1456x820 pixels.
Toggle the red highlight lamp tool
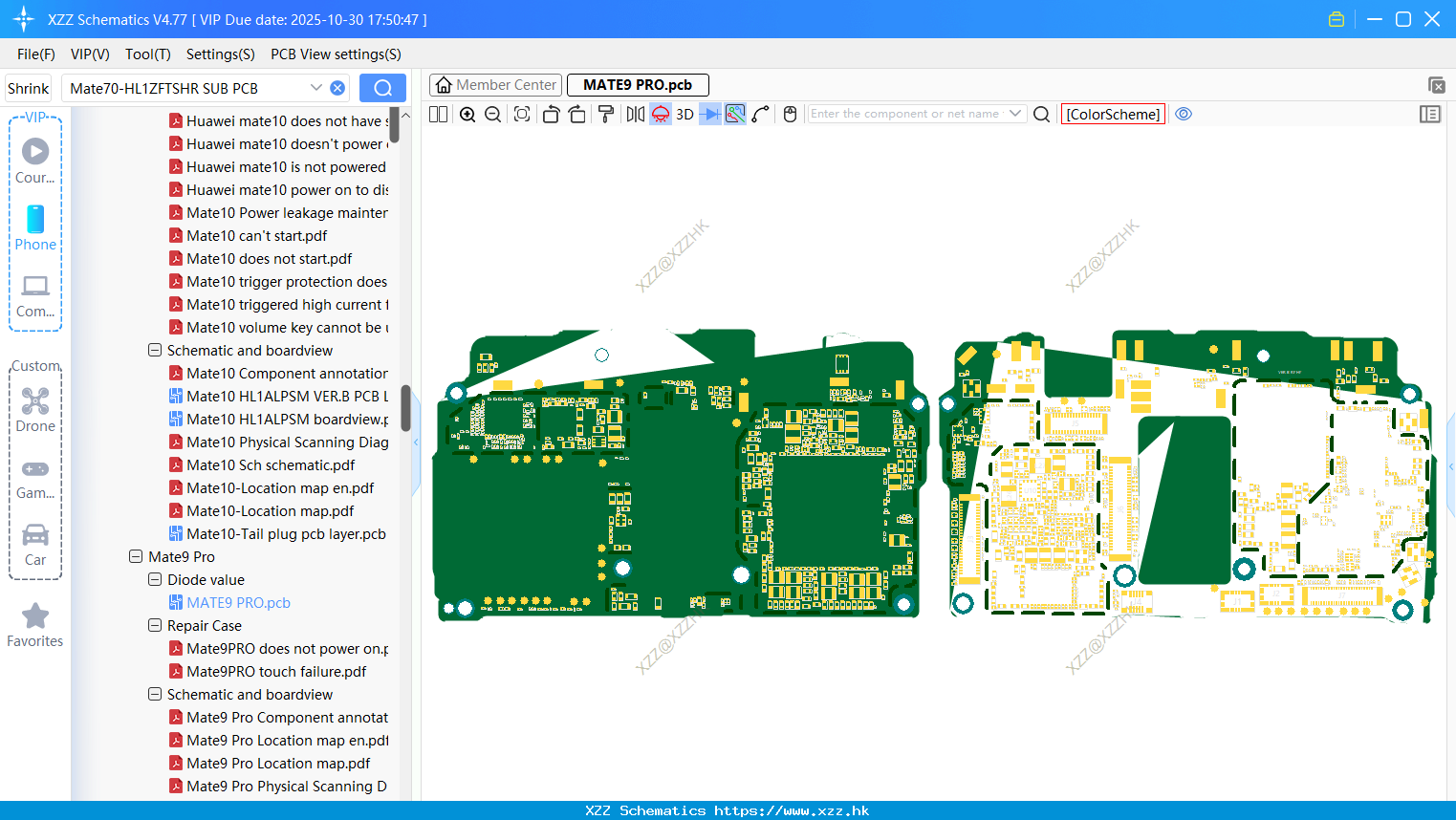pyautogui.click(x=661, y=114)
